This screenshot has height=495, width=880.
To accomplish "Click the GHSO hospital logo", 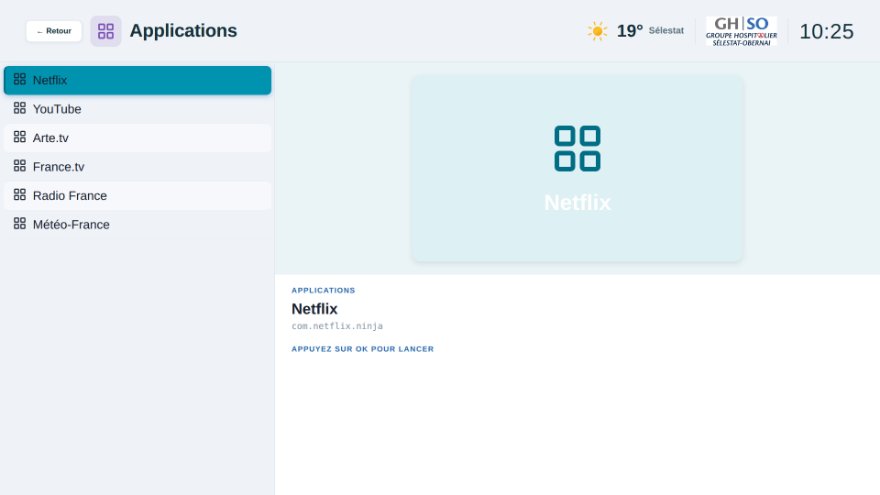I will coord(741,31).
